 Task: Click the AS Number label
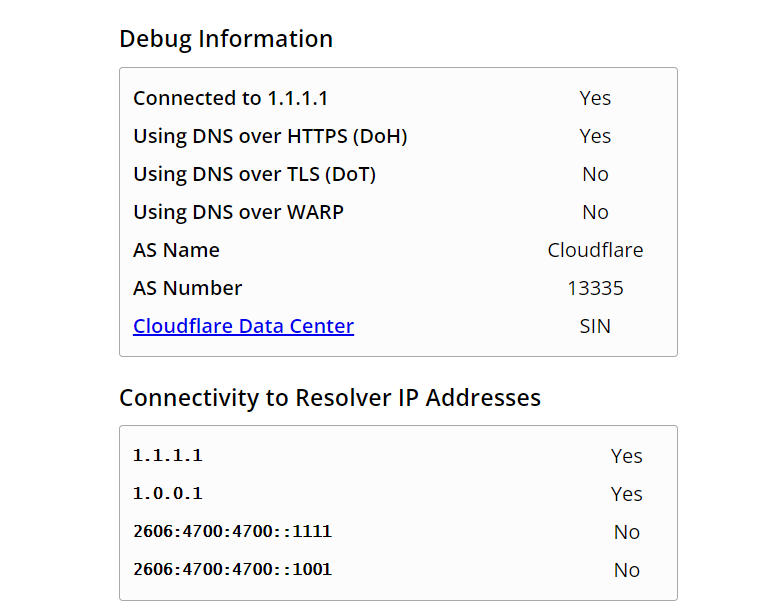(x=188, y=288)
